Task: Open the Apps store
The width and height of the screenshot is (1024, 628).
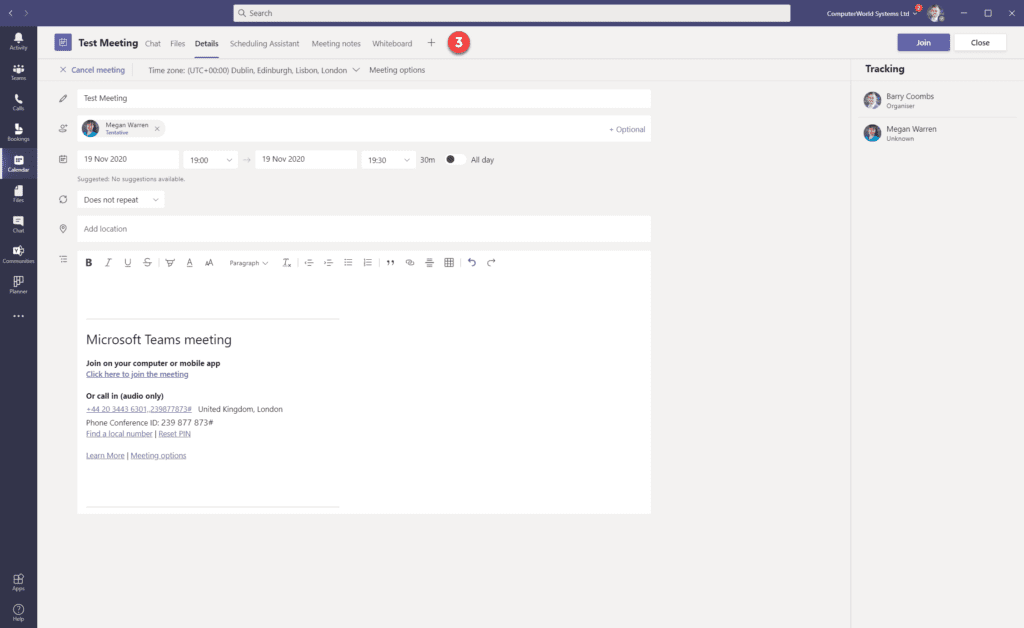Action: 18,582
